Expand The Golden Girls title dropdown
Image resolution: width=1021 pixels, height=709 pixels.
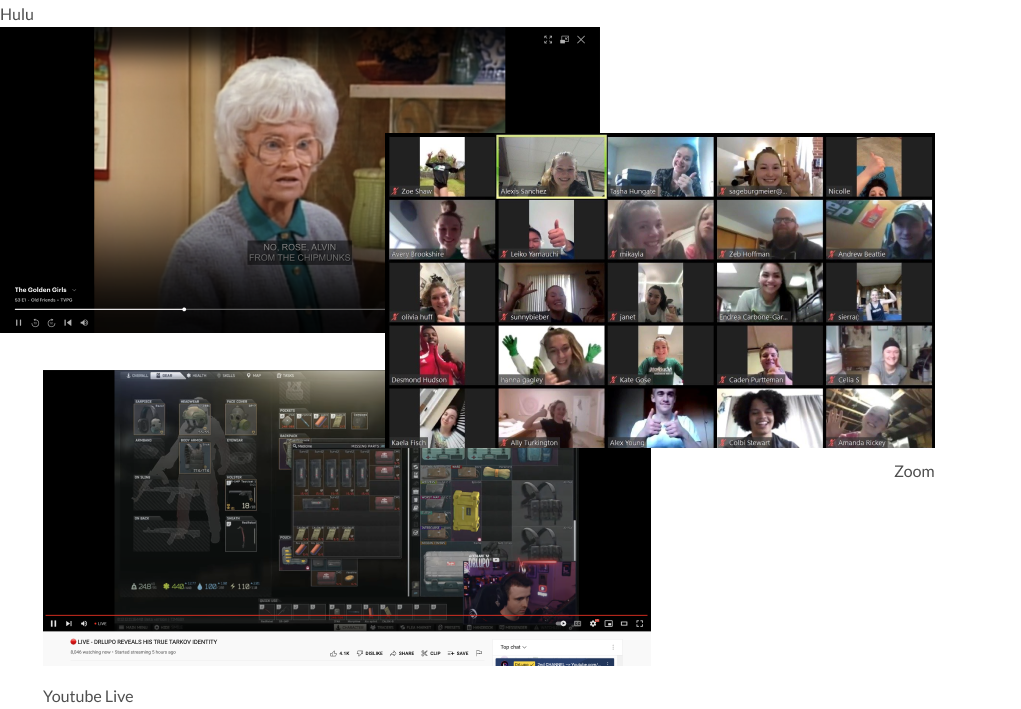click(74, 290)
